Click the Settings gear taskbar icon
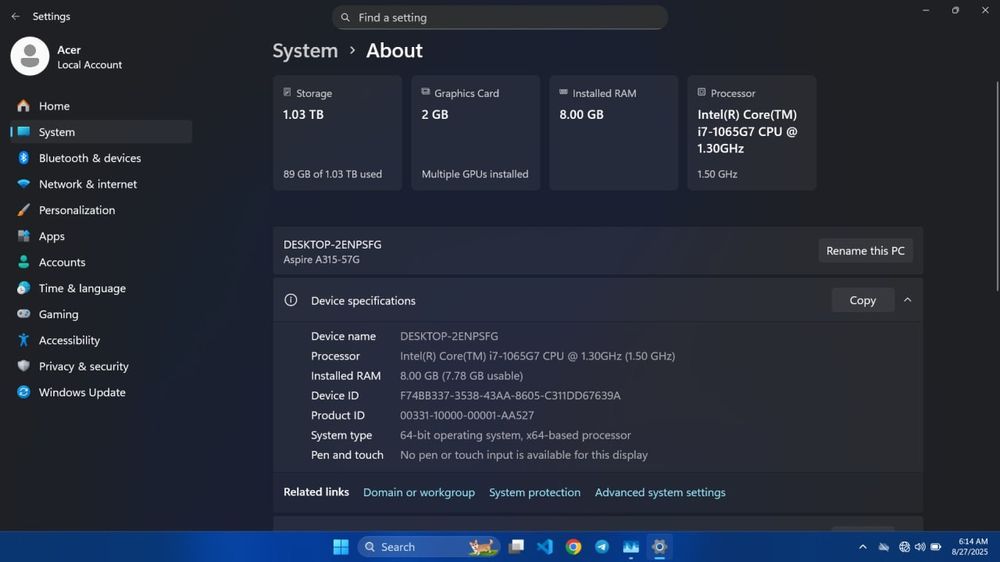The height and width of the screenshot is (562, 1000). pyautogui.click(x=659, y=547)
